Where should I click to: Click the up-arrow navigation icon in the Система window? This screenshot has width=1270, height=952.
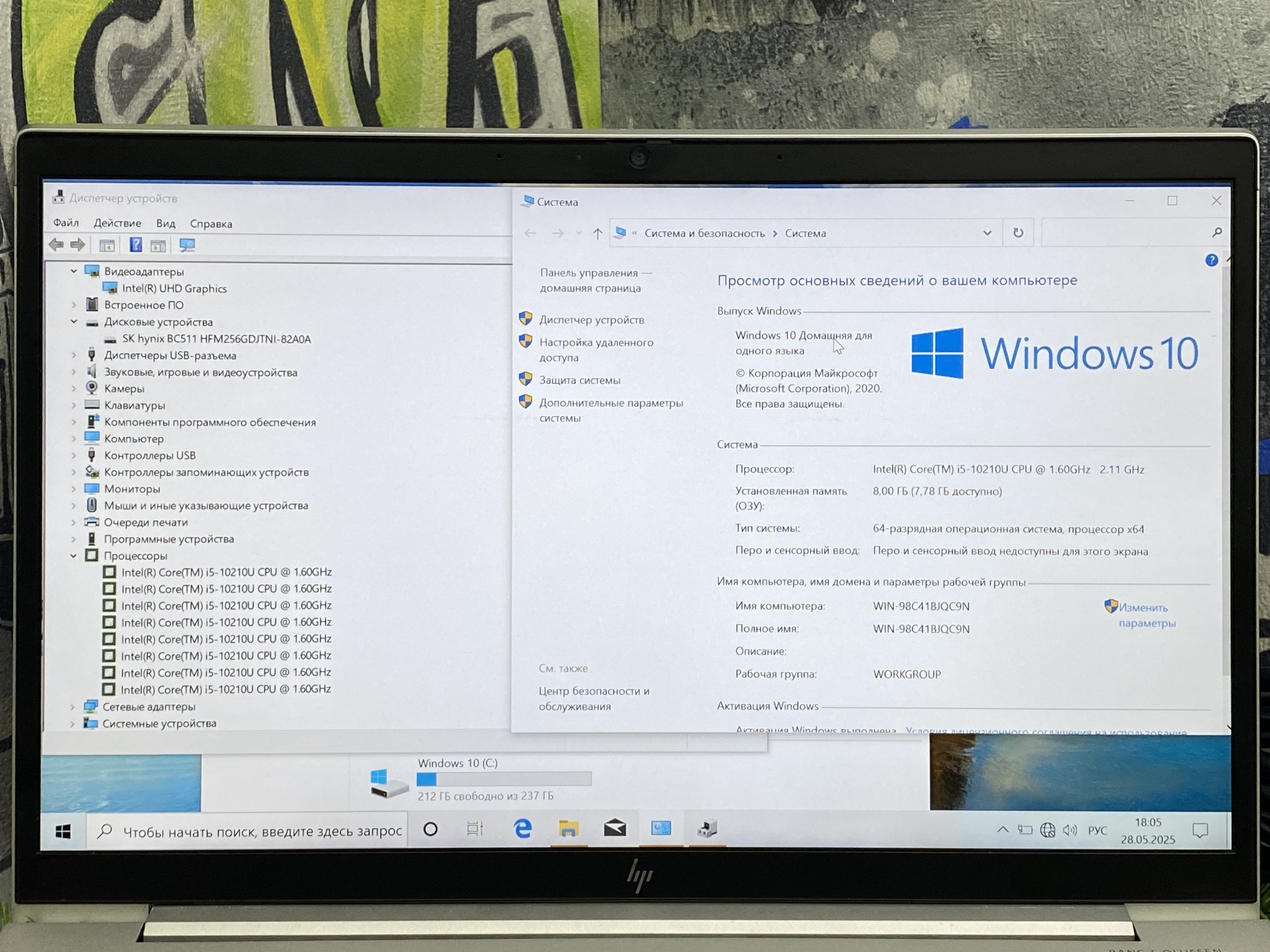click(597, 234)
